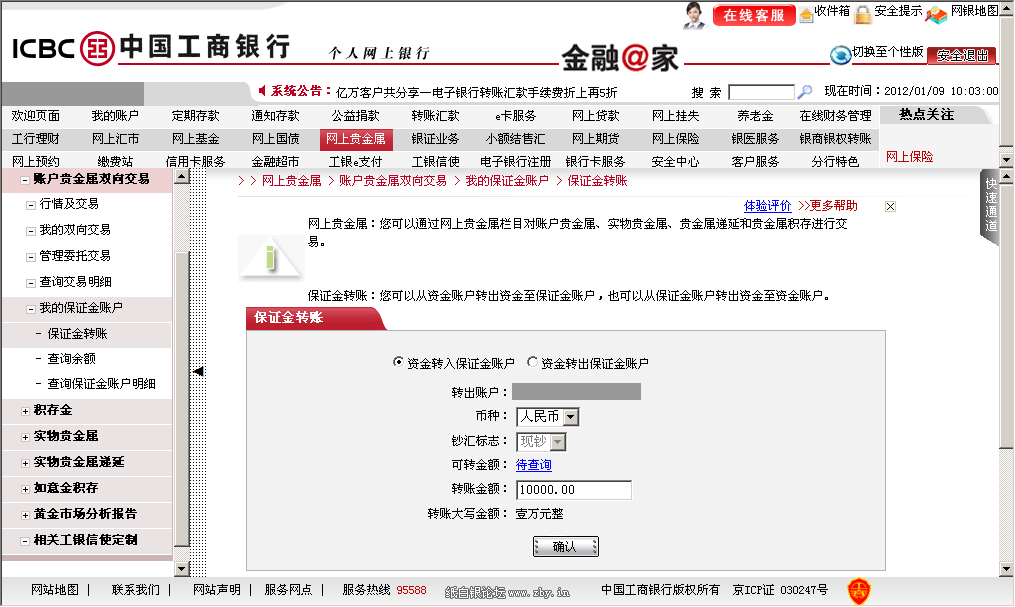Click sidebar scrollbar up arrow
Screen dimensions: 1015x607
(x=181, y=177)
